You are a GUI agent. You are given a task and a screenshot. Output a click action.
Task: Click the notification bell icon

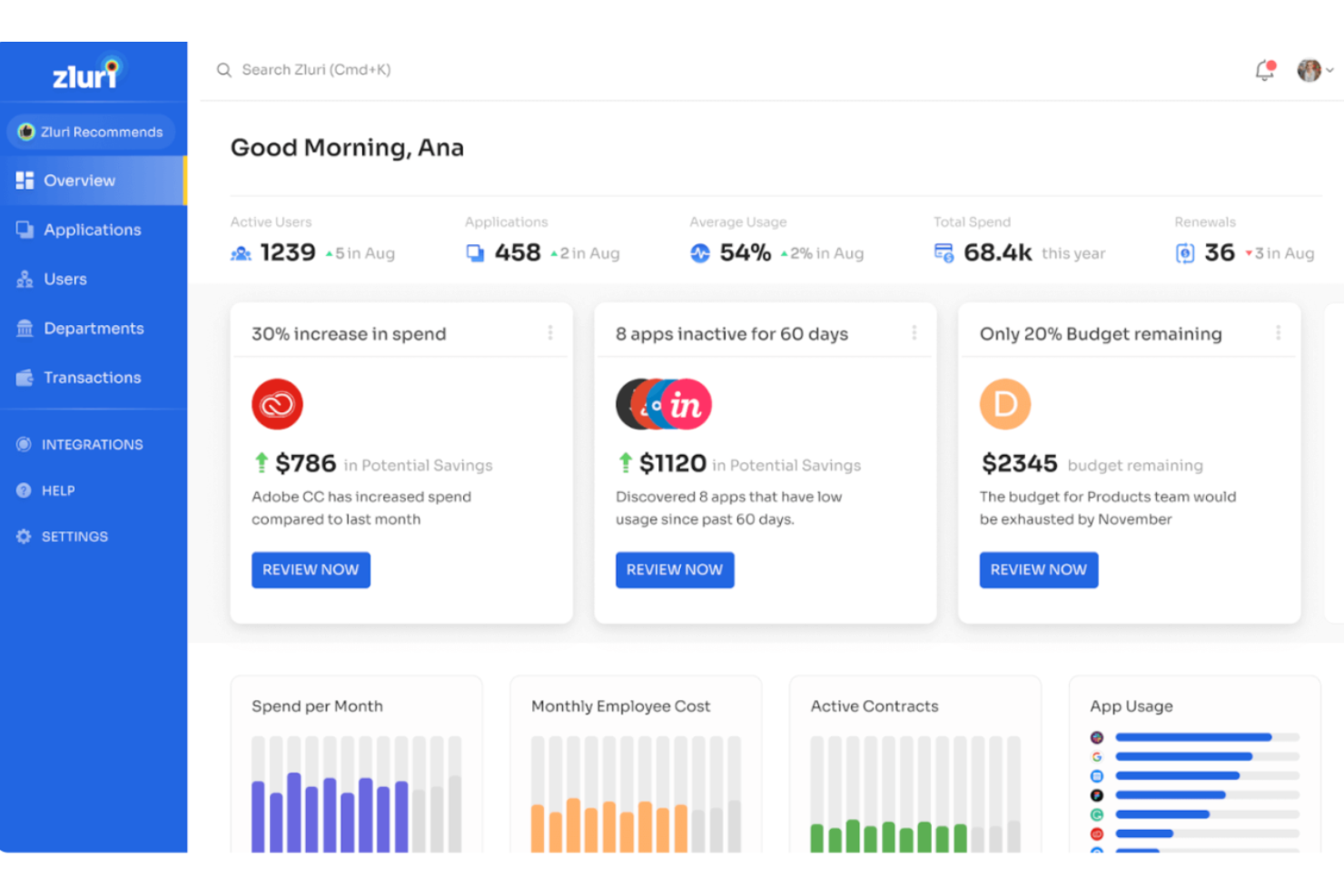(1264, 70)
